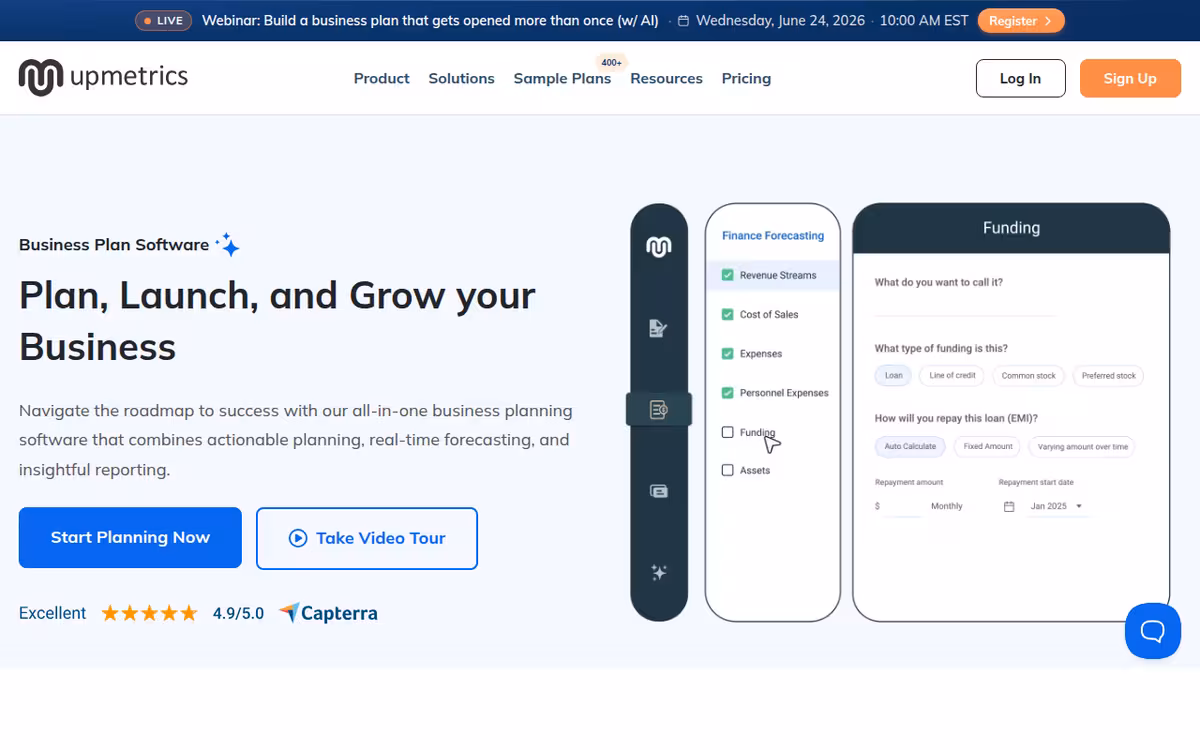
Task: Uncheck the Expenses checkbox
Action: tap(727, 353)
